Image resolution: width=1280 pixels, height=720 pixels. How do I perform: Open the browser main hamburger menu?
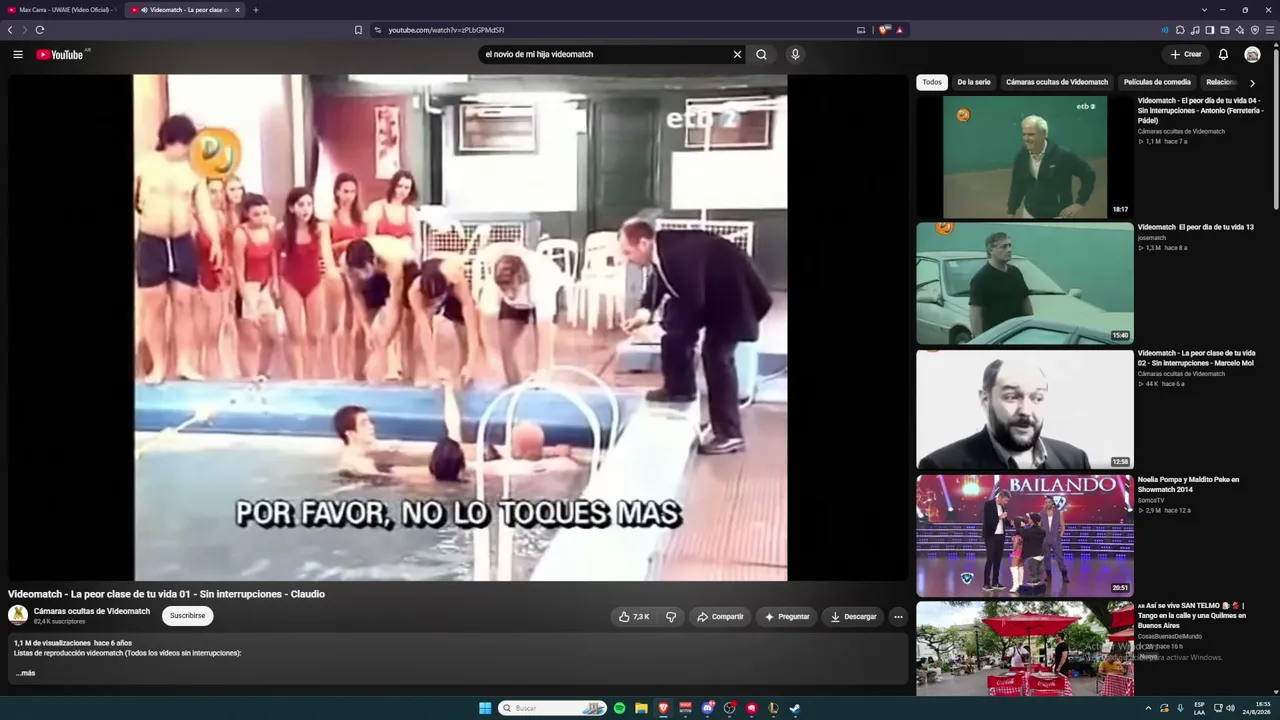[x=1270, y=30]
